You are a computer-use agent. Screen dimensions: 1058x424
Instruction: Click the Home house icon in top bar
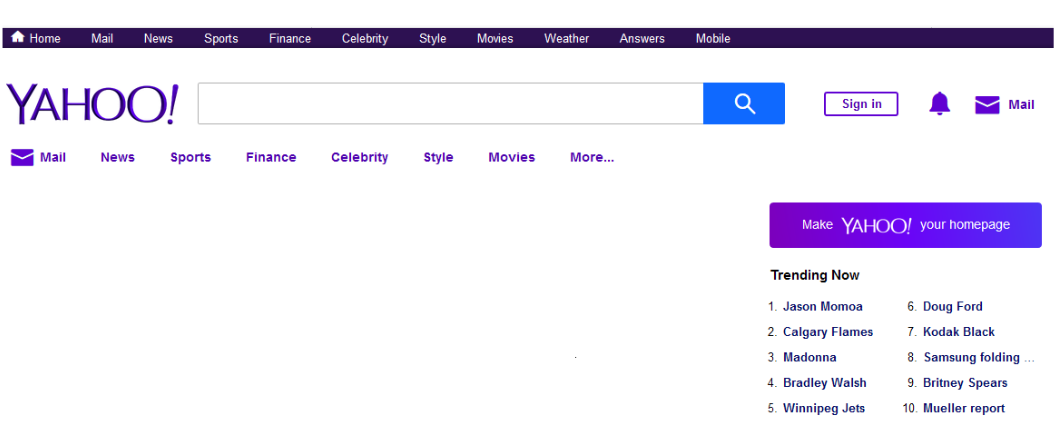point(18,37)
